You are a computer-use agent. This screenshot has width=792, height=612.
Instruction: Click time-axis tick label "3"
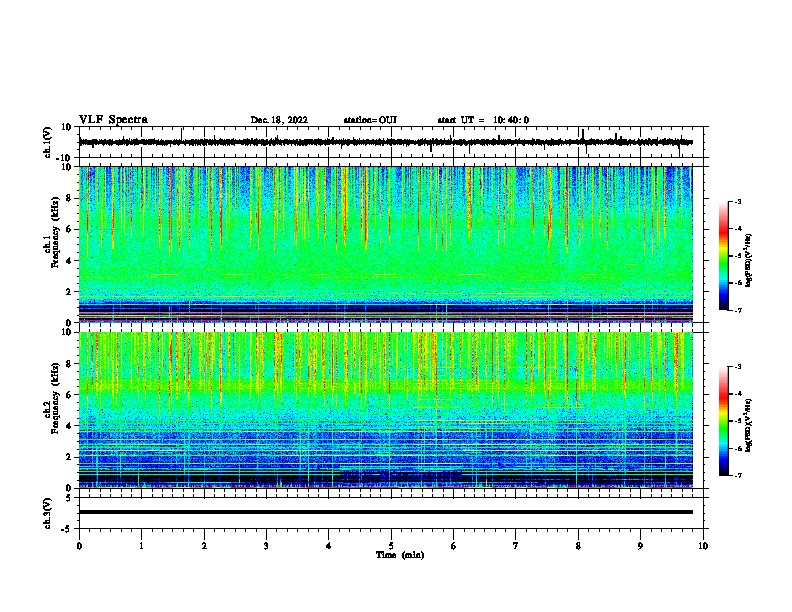pyautogui.click(x=266, y=546)
